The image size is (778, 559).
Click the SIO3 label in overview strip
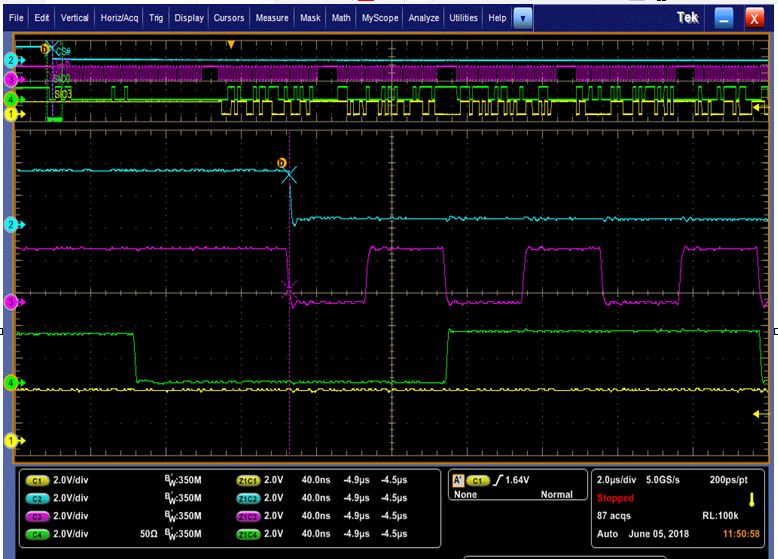[x=63, y=94]
